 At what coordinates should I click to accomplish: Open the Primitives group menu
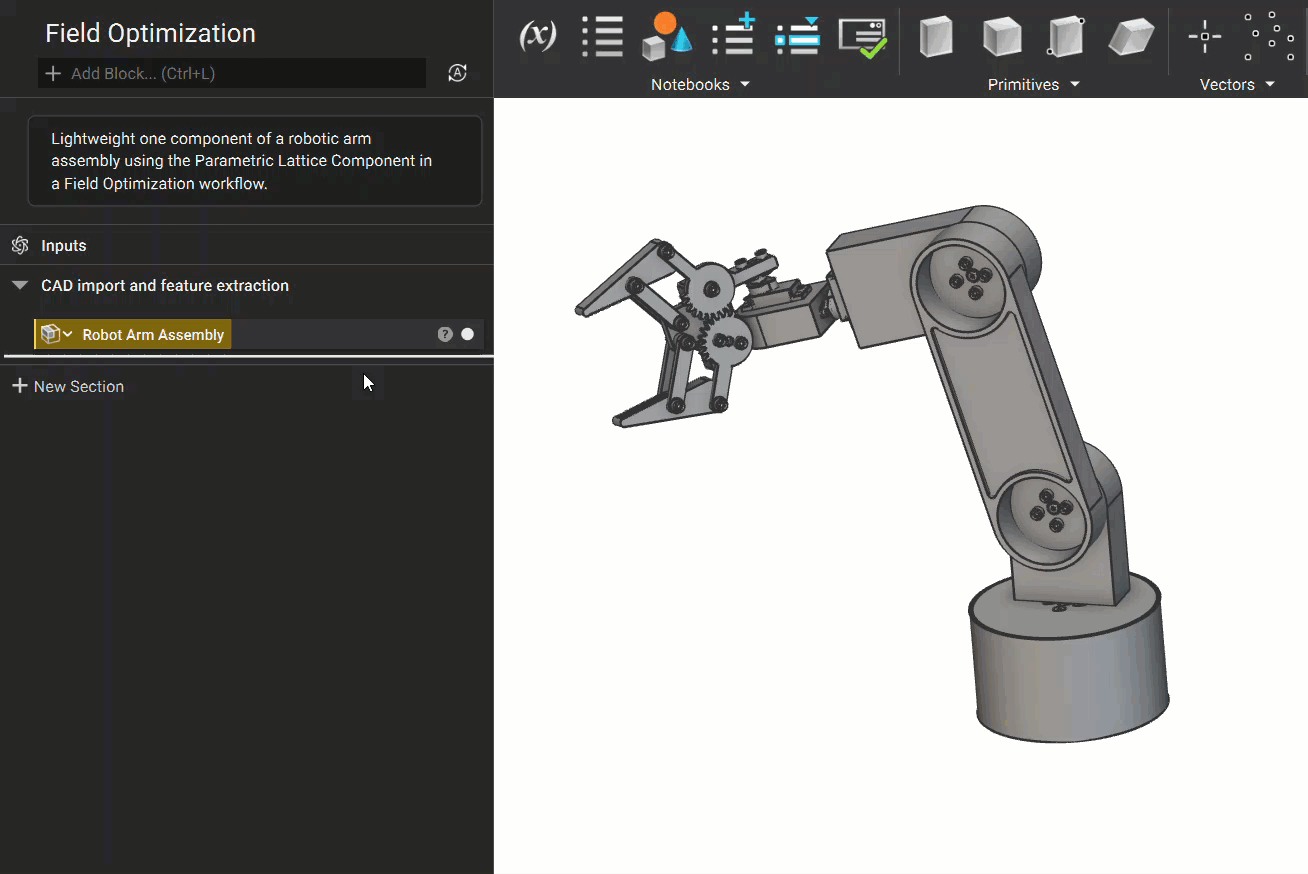click(1033, 85)
